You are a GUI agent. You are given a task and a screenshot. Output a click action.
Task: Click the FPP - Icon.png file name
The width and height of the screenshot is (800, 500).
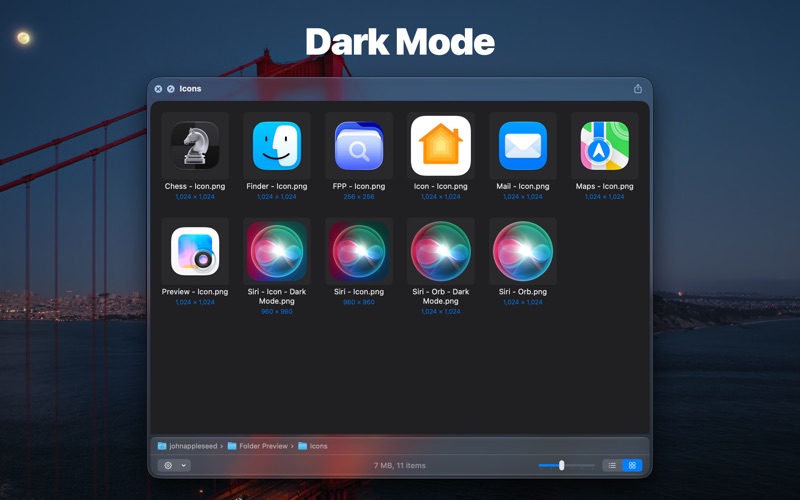[359, 186]
